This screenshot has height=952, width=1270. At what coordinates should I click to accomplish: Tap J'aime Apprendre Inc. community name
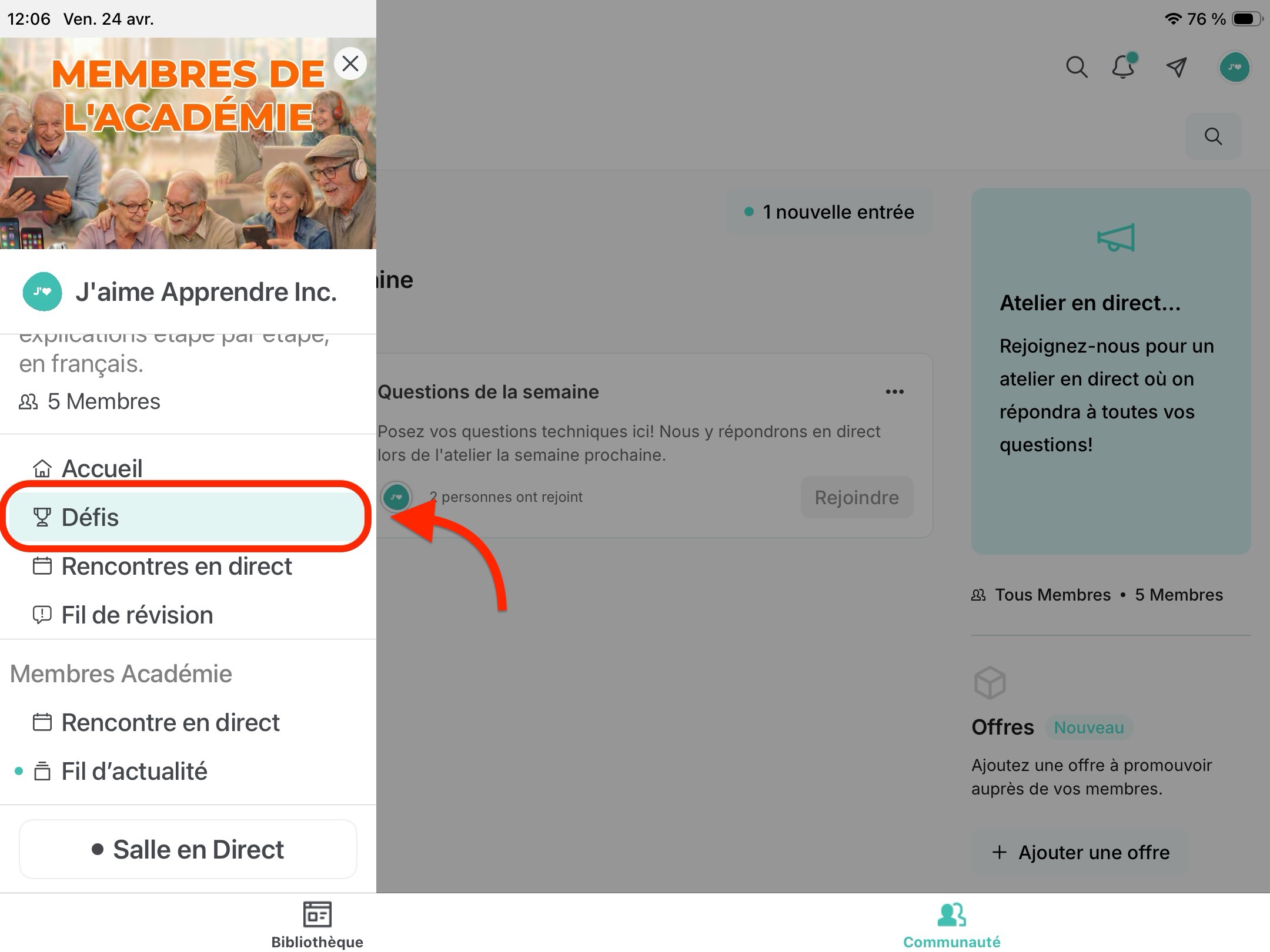click(x=206, y=291)
